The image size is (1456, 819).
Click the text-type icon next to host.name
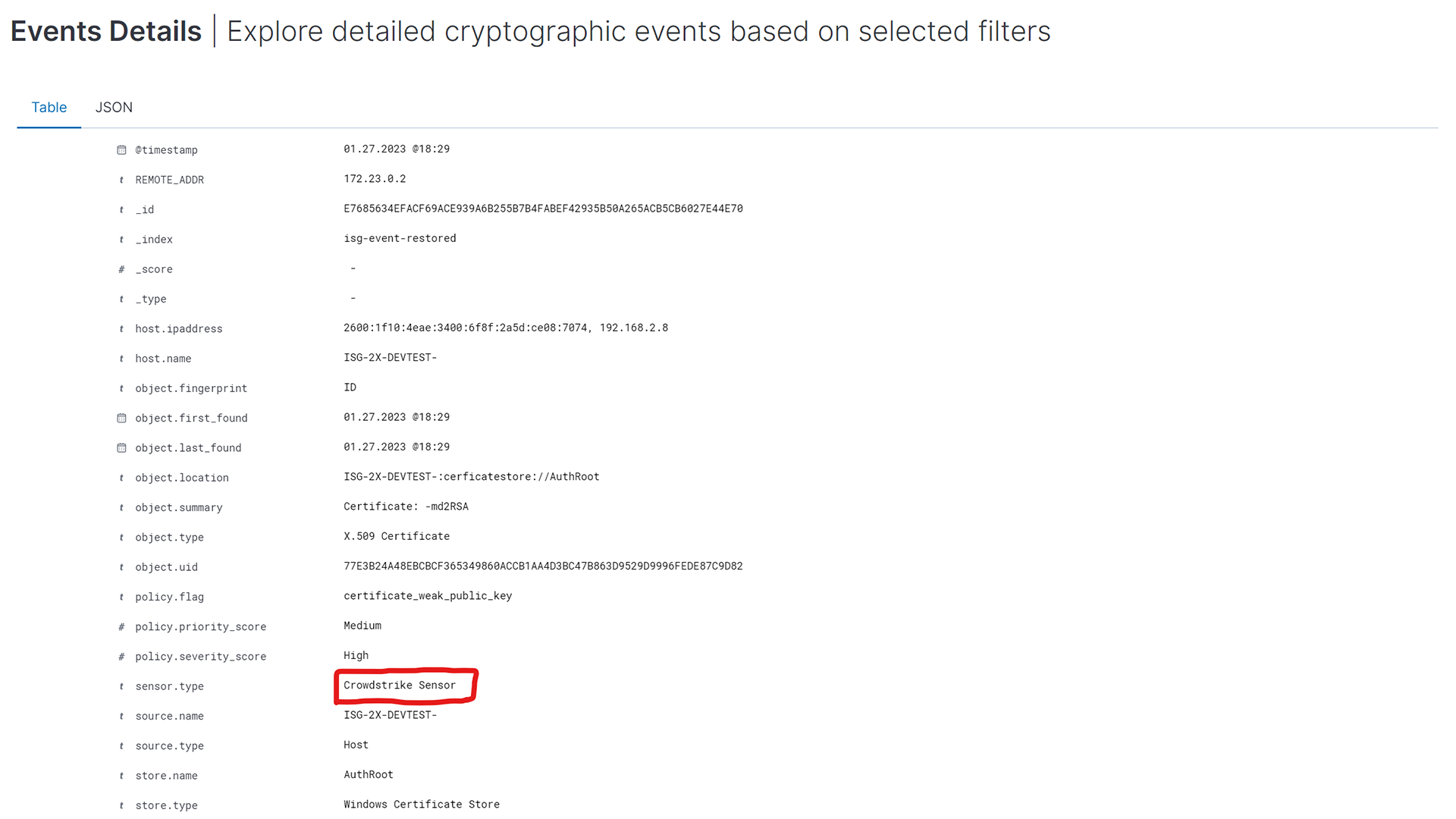(121, 359)
